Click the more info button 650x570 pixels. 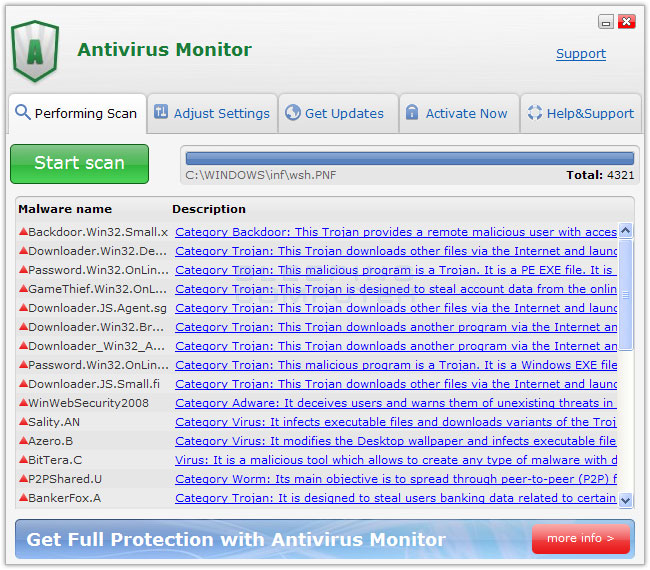(581, 538)
